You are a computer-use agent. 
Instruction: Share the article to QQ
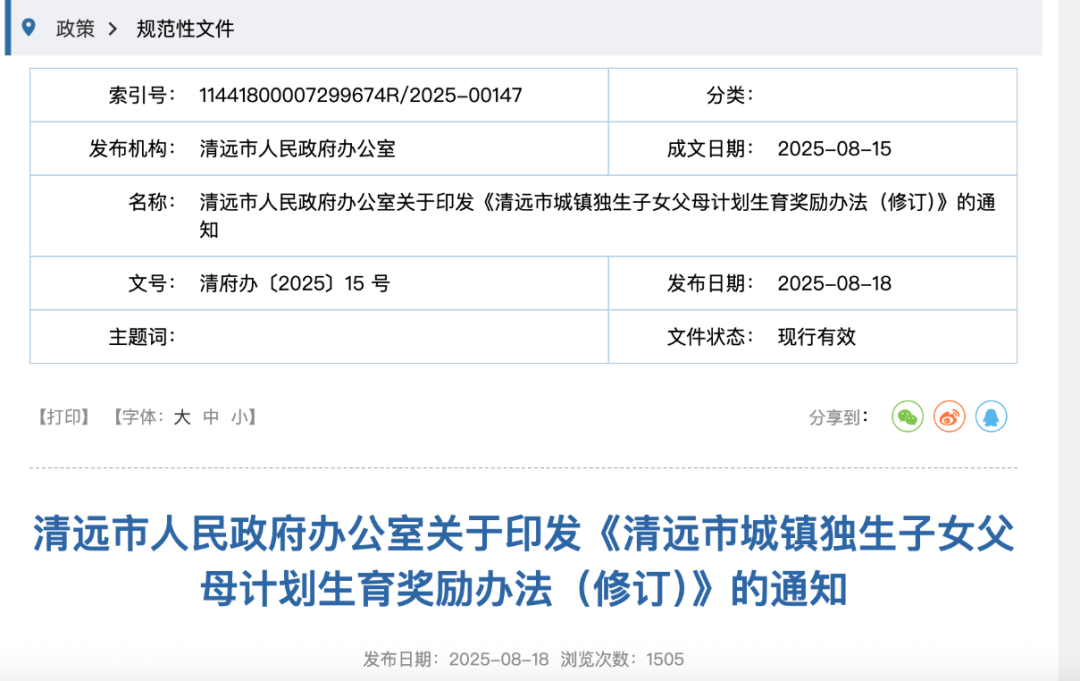pyautogui.click(x=991, y=417)
